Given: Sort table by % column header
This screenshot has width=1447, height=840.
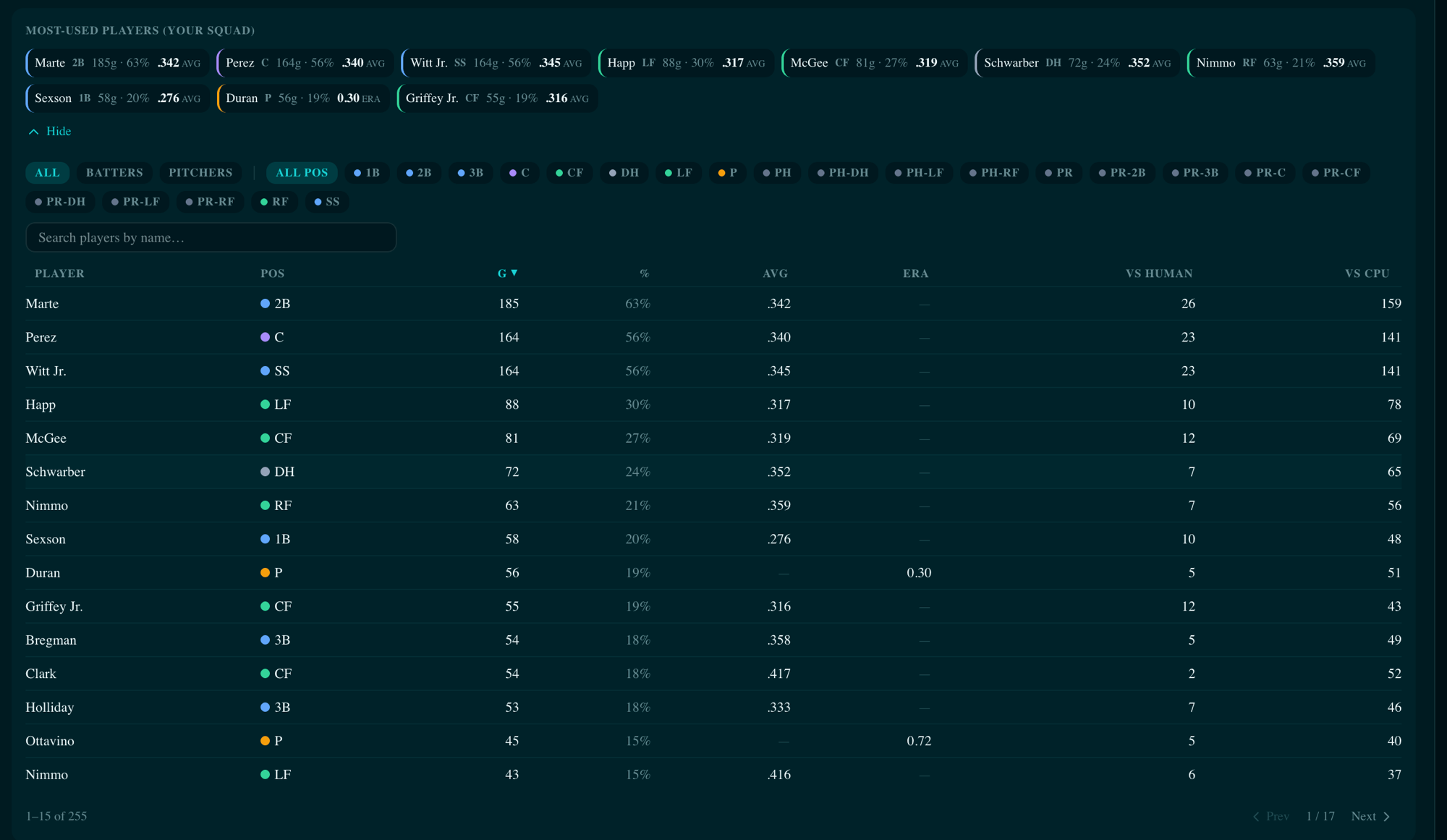Looking at the screenshot, I should tap(645, 273).
